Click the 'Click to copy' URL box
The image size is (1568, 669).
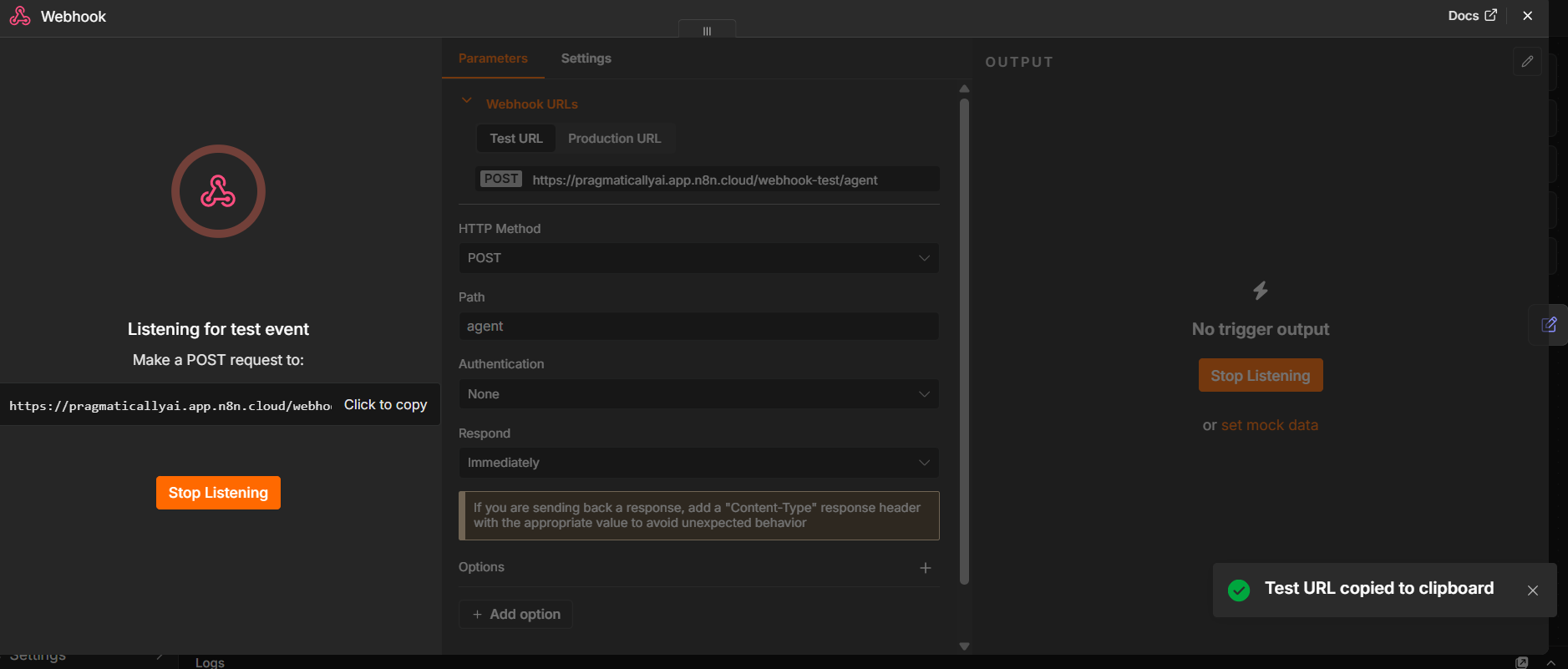[x=220, y=405]
